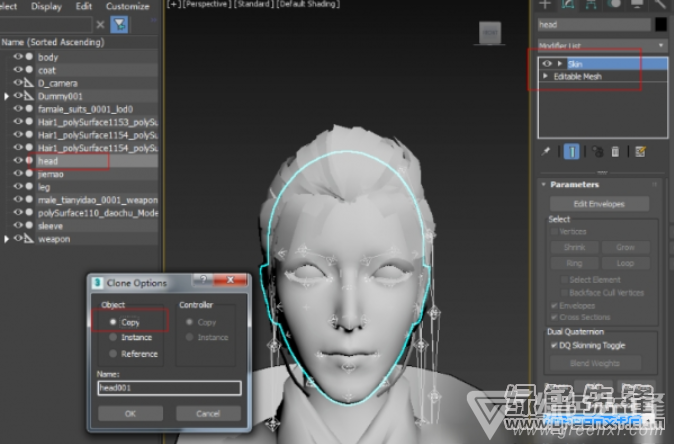
Task: Open the Customize menu in scene explorer
Action: pos(127,6)
